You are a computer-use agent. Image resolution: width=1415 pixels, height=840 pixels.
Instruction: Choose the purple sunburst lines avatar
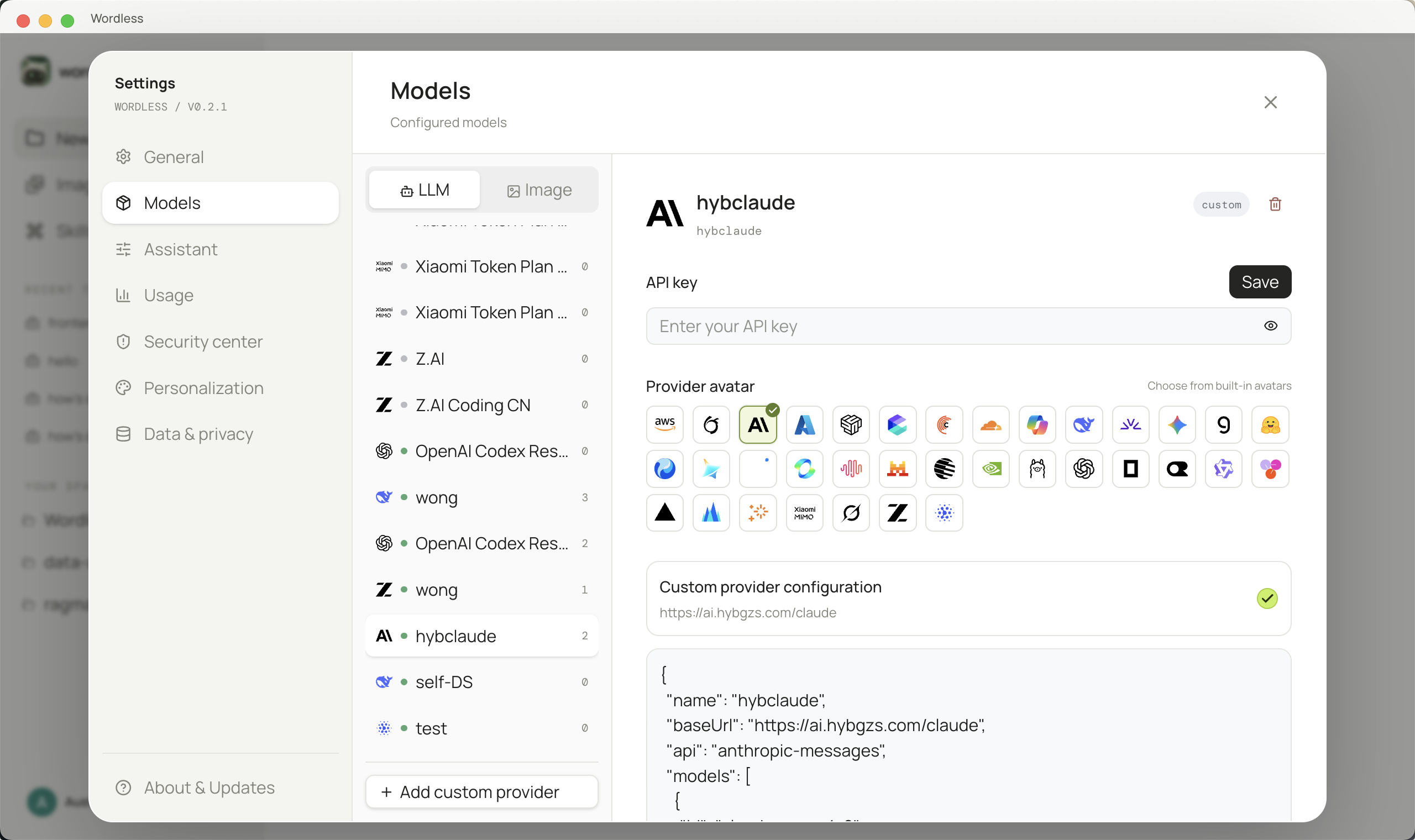point(1130,424)
